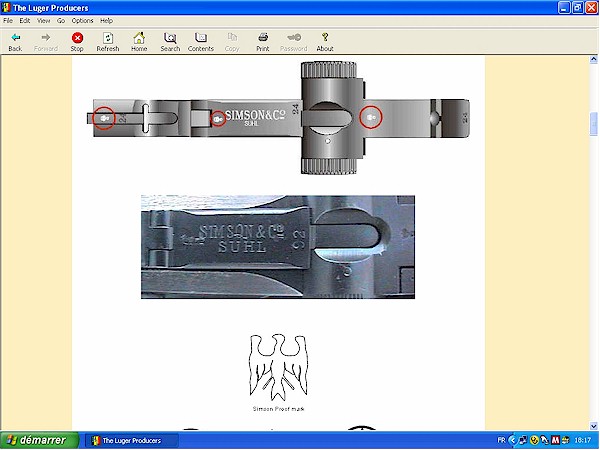Open the Options menu
600x450 pixels.
pos(82,21)
